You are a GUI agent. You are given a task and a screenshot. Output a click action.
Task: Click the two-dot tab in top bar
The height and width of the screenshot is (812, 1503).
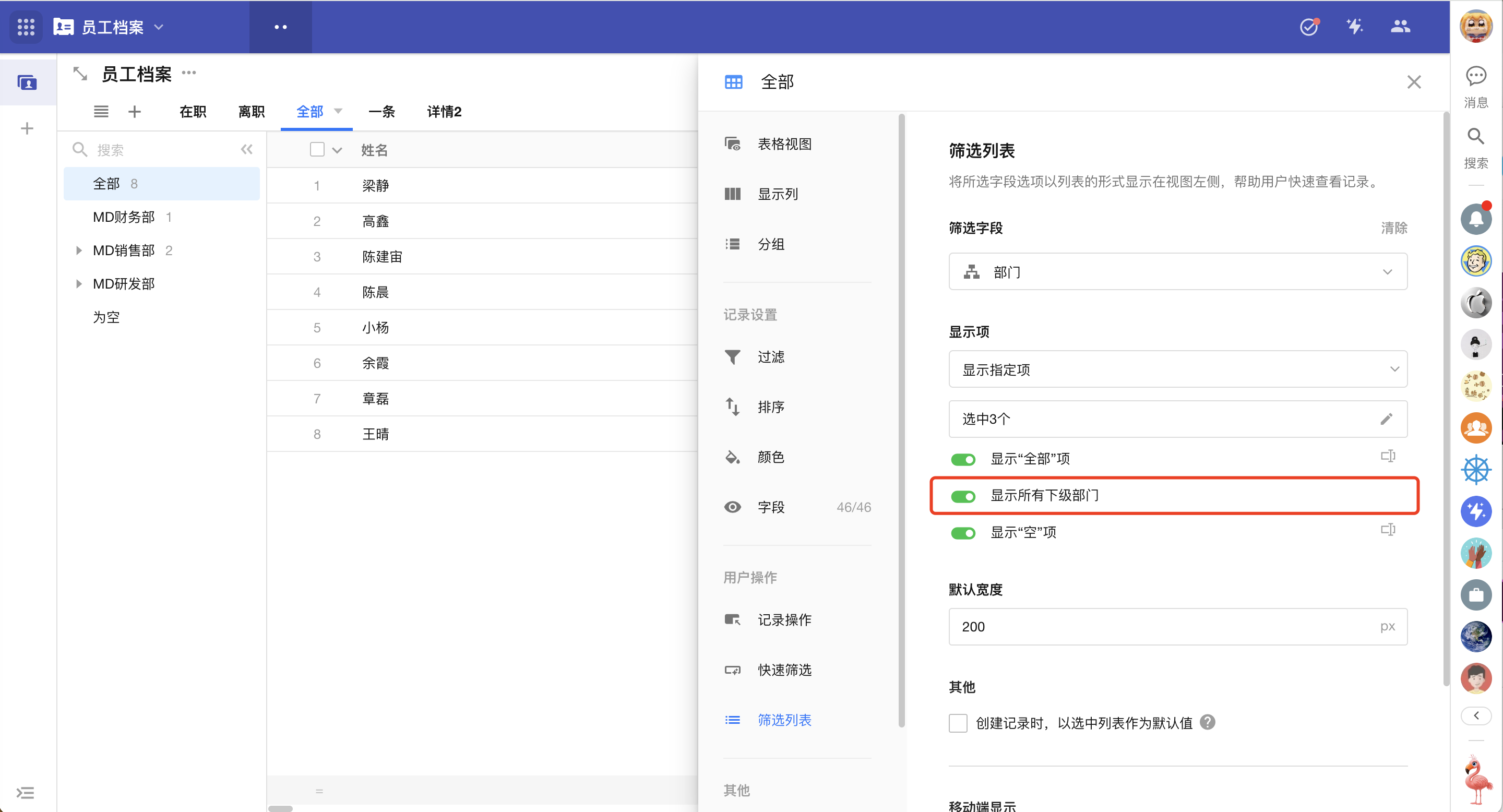281,27
